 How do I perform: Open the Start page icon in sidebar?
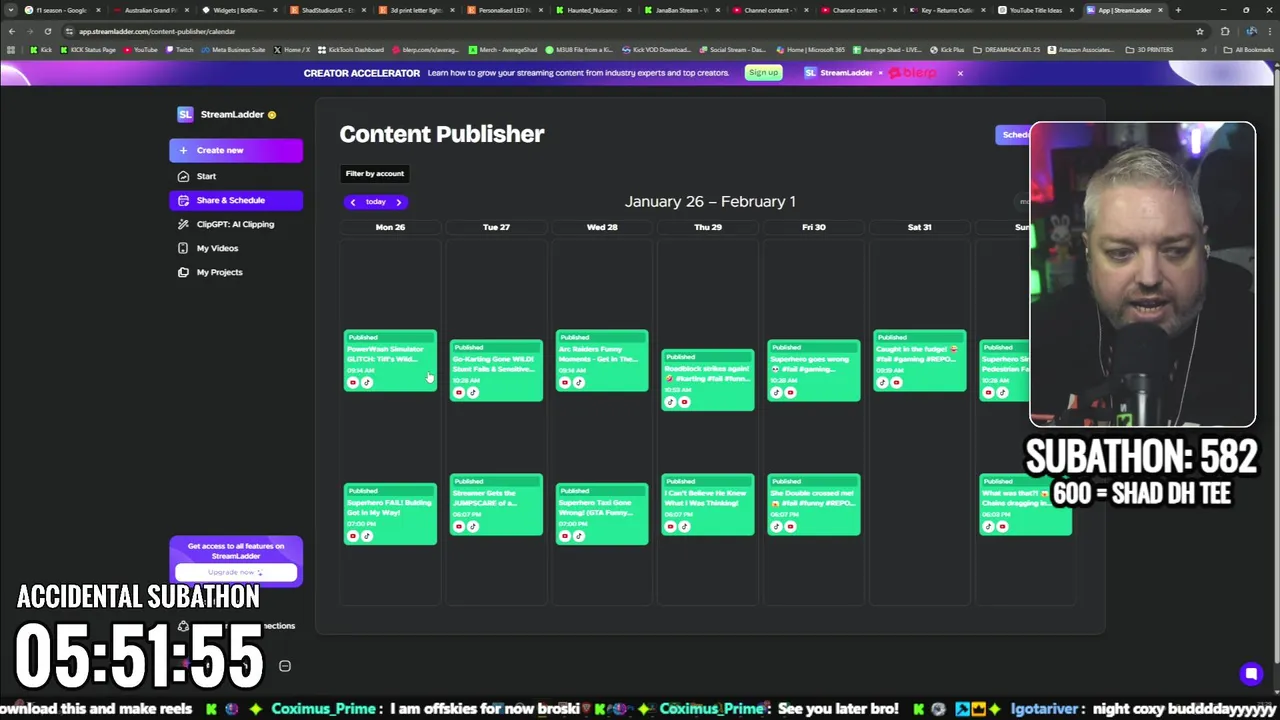click(183, 176)
